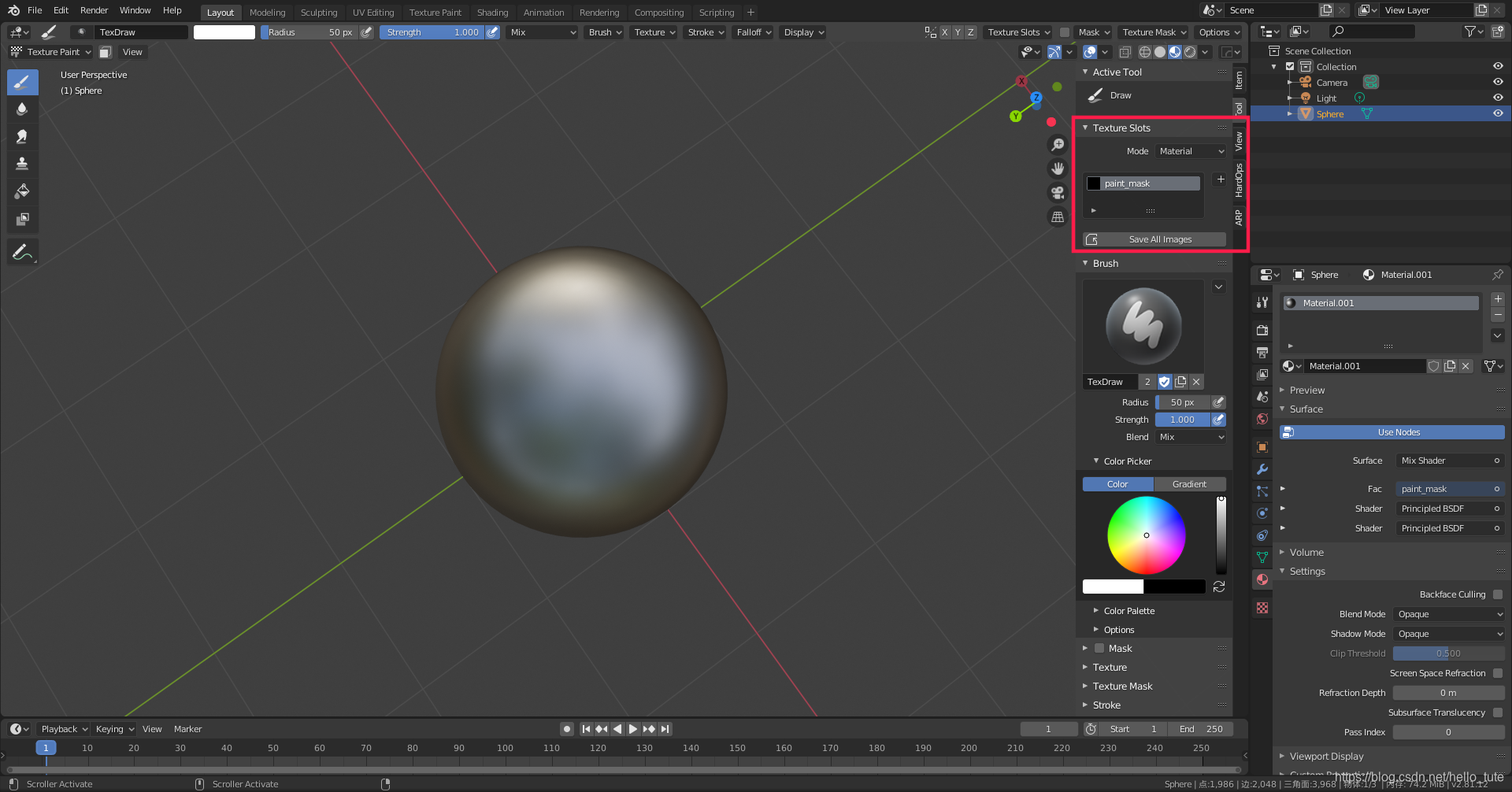The width and height of the screenshot is (1512, 792).
Task: Expand the Color Palette panel
Action: [1128, 611]
